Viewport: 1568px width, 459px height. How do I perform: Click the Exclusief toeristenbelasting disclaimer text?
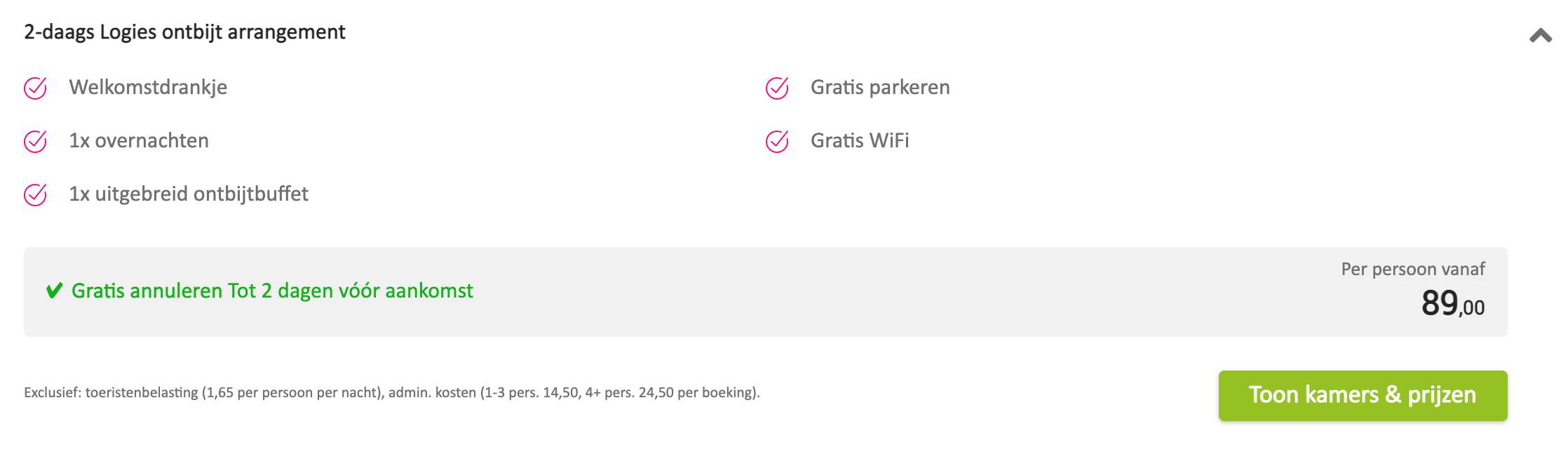coord(392,392)
